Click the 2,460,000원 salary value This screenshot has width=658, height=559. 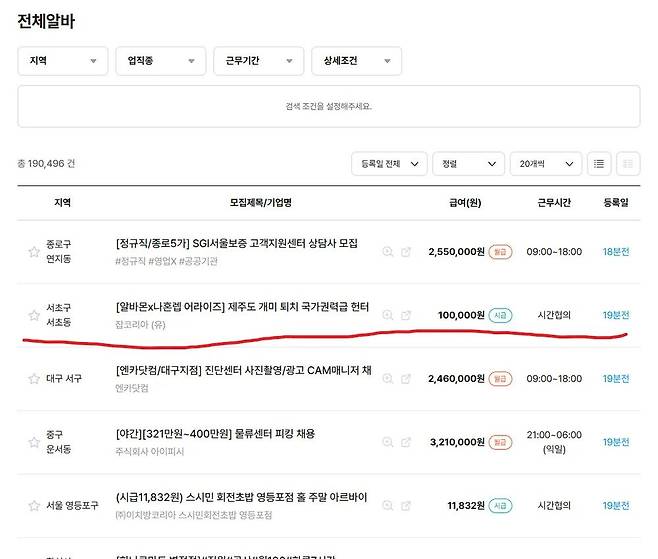(x=456, y=379)
